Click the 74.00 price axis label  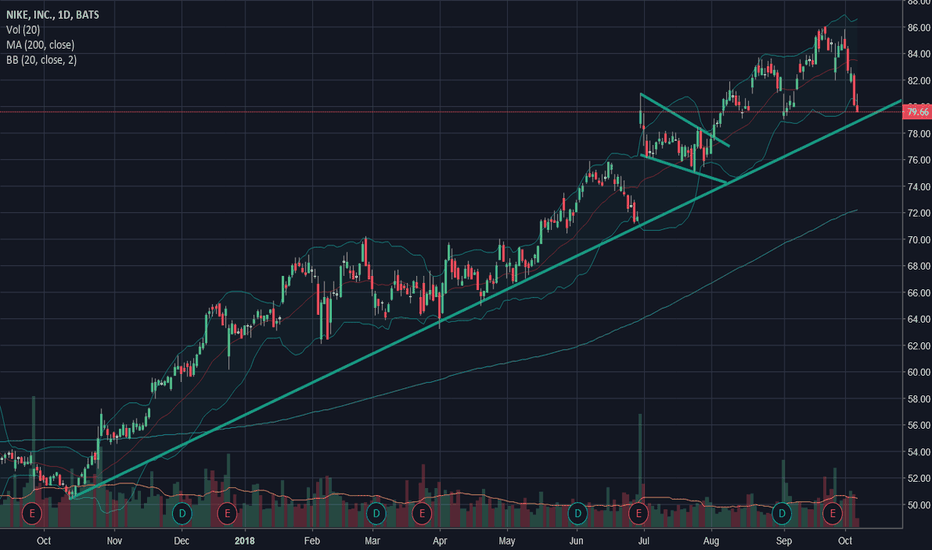(x=918, y=187)
